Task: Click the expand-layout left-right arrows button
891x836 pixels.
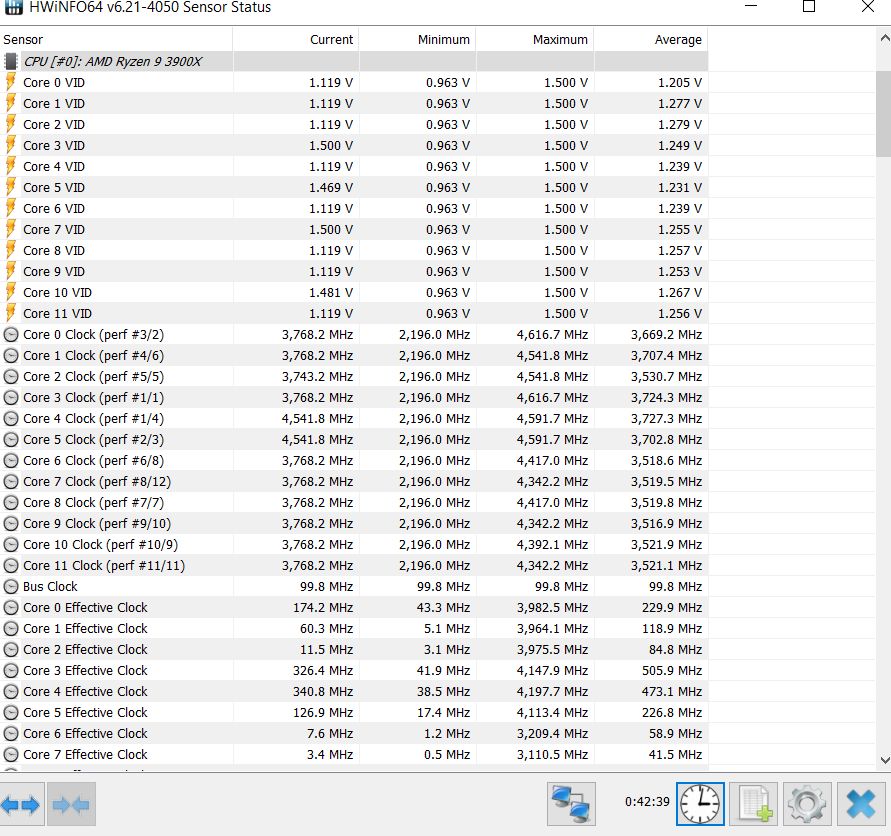Action: pos(22,804)
